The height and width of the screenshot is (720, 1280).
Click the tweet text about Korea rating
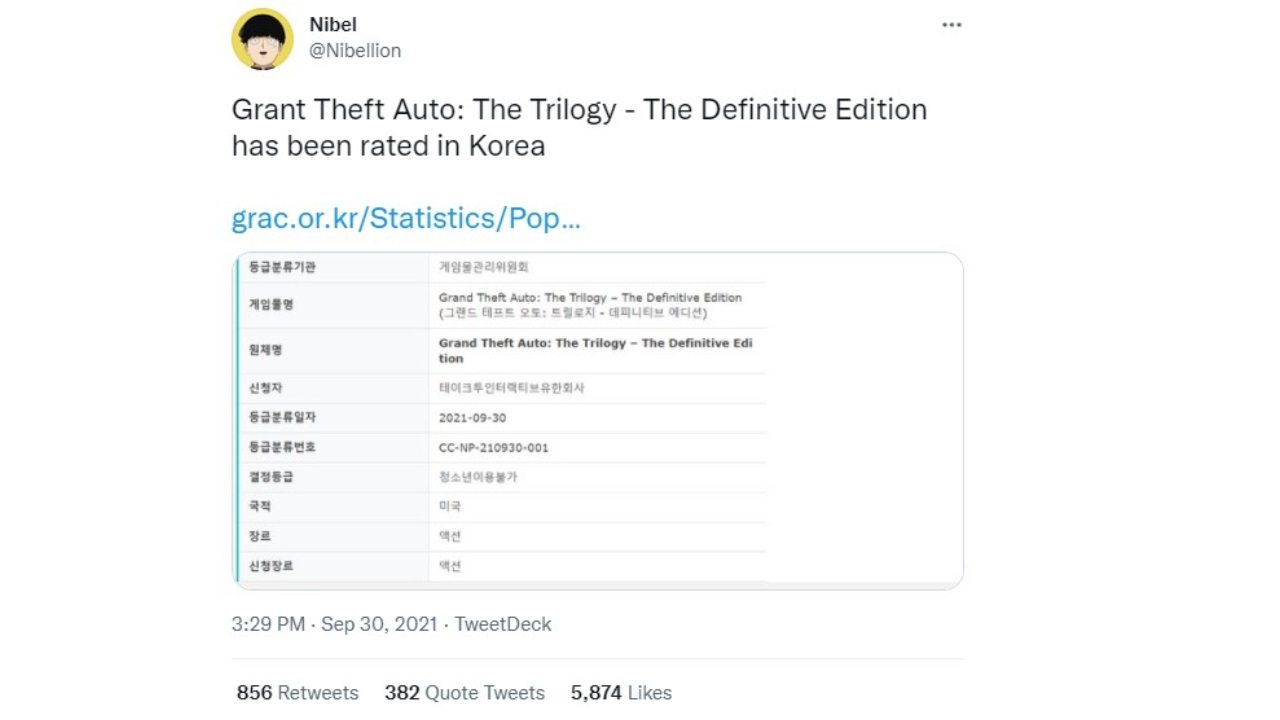click(579, 127)
